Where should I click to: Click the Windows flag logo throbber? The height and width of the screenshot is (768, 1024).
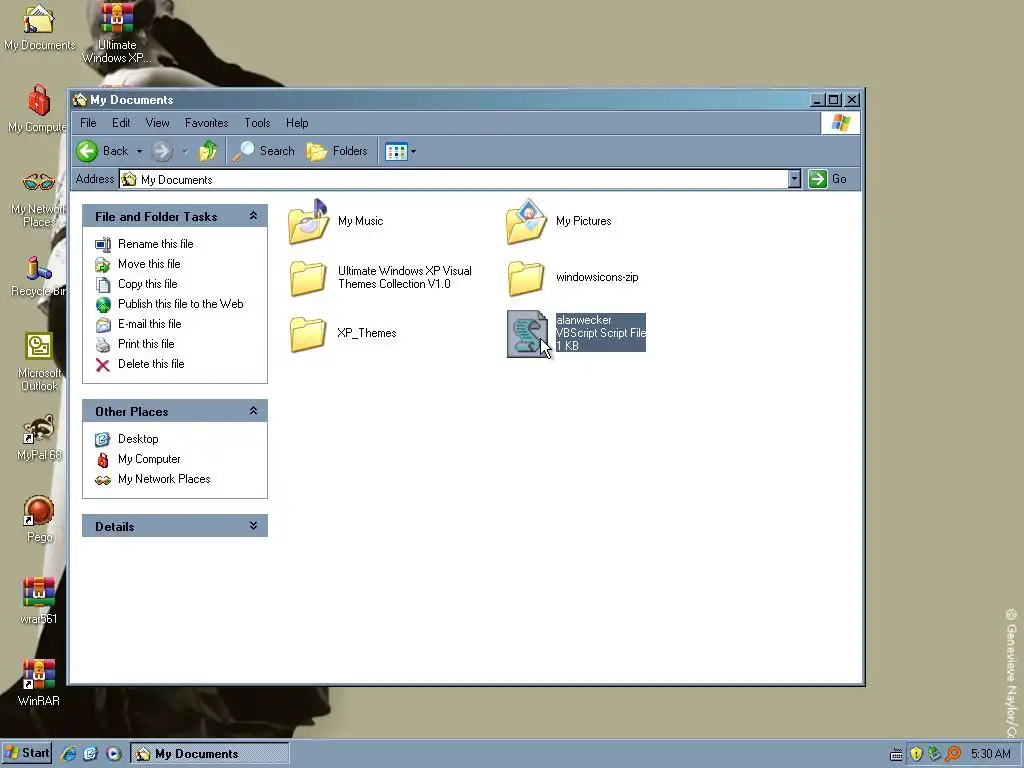[840, 123]
